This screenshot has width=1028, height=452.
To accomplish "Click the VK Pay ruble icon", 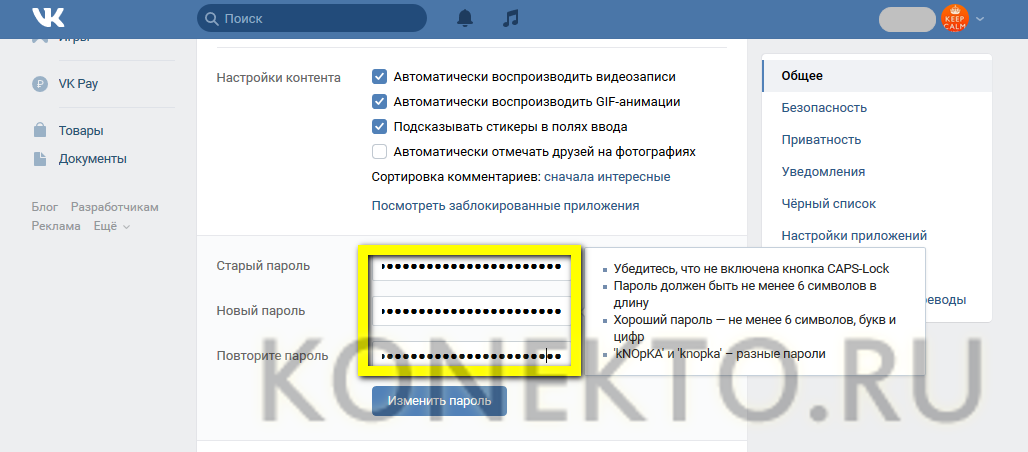I will pos(40,84).
